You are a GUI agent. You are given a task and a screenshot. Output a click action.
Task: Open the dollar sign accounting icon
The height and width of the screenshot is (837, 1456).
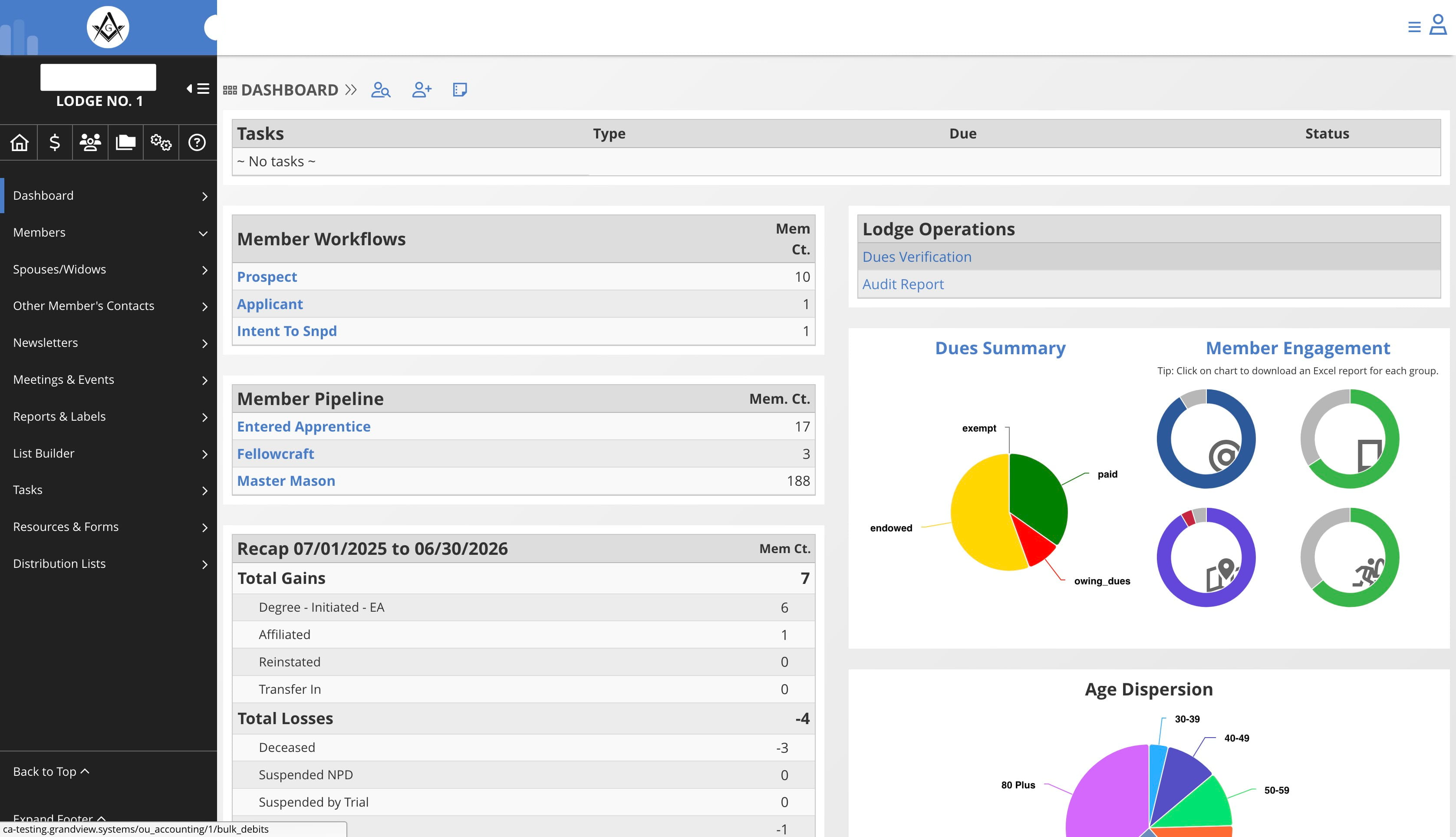click(x=55, y=142)
